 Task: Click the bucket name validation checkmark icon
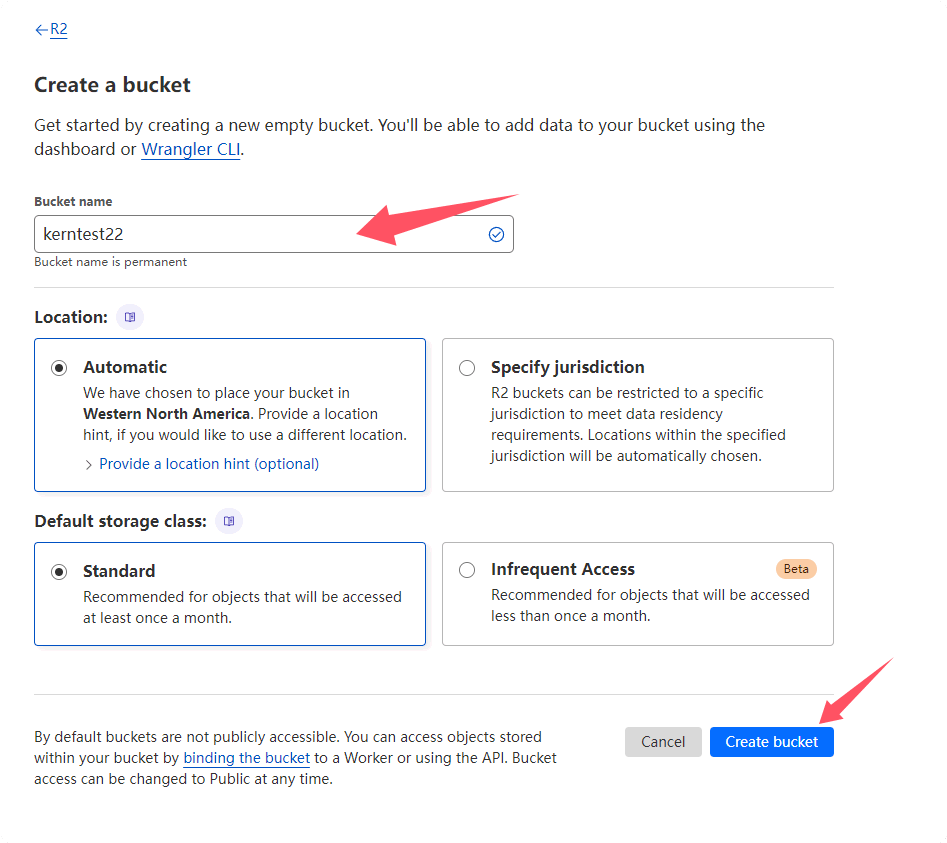496,235
